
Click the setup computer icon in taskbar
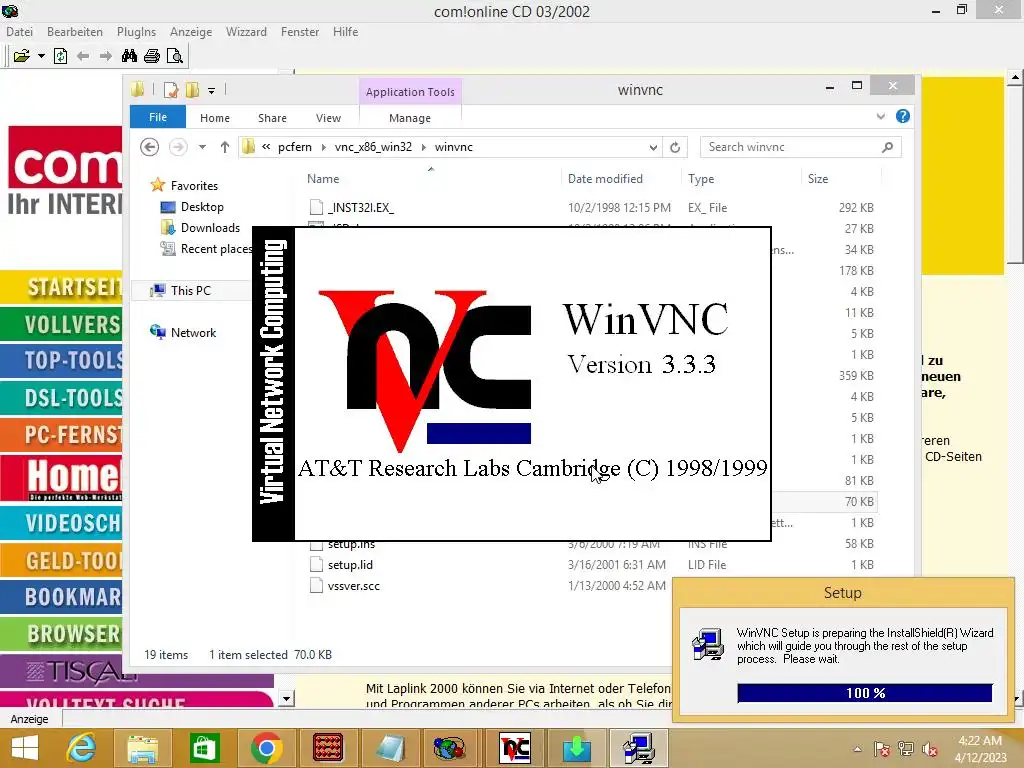click(x=639, y=748)
